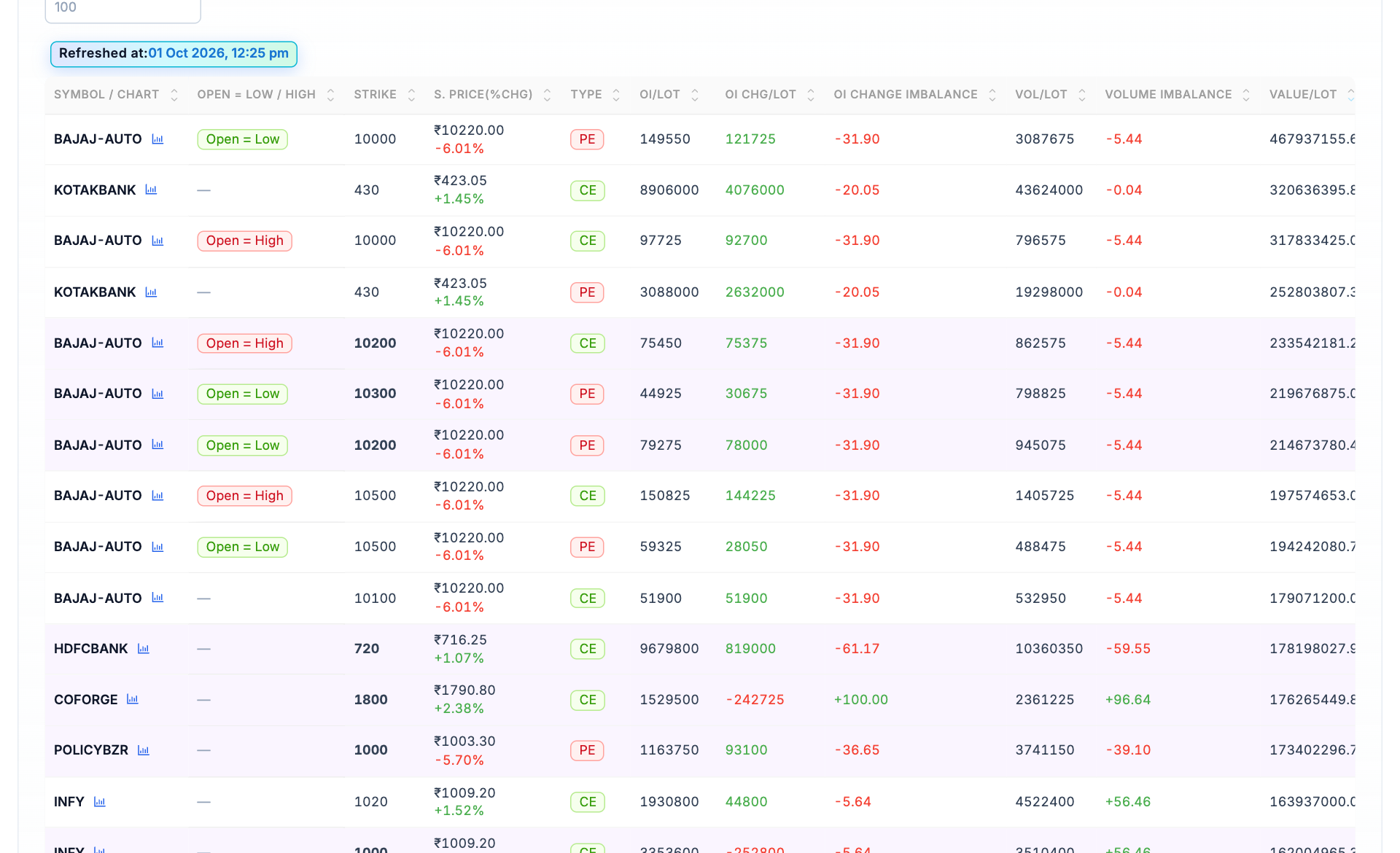Sort by STRIKE column arrows
1400x853 pixels.
click(x=411, y=95)
